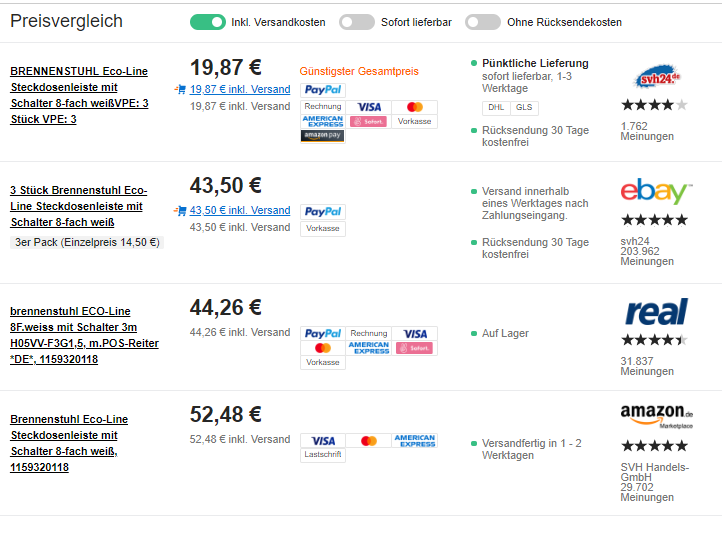Click the Sofort payment icon in the first offer

[368, 121]
